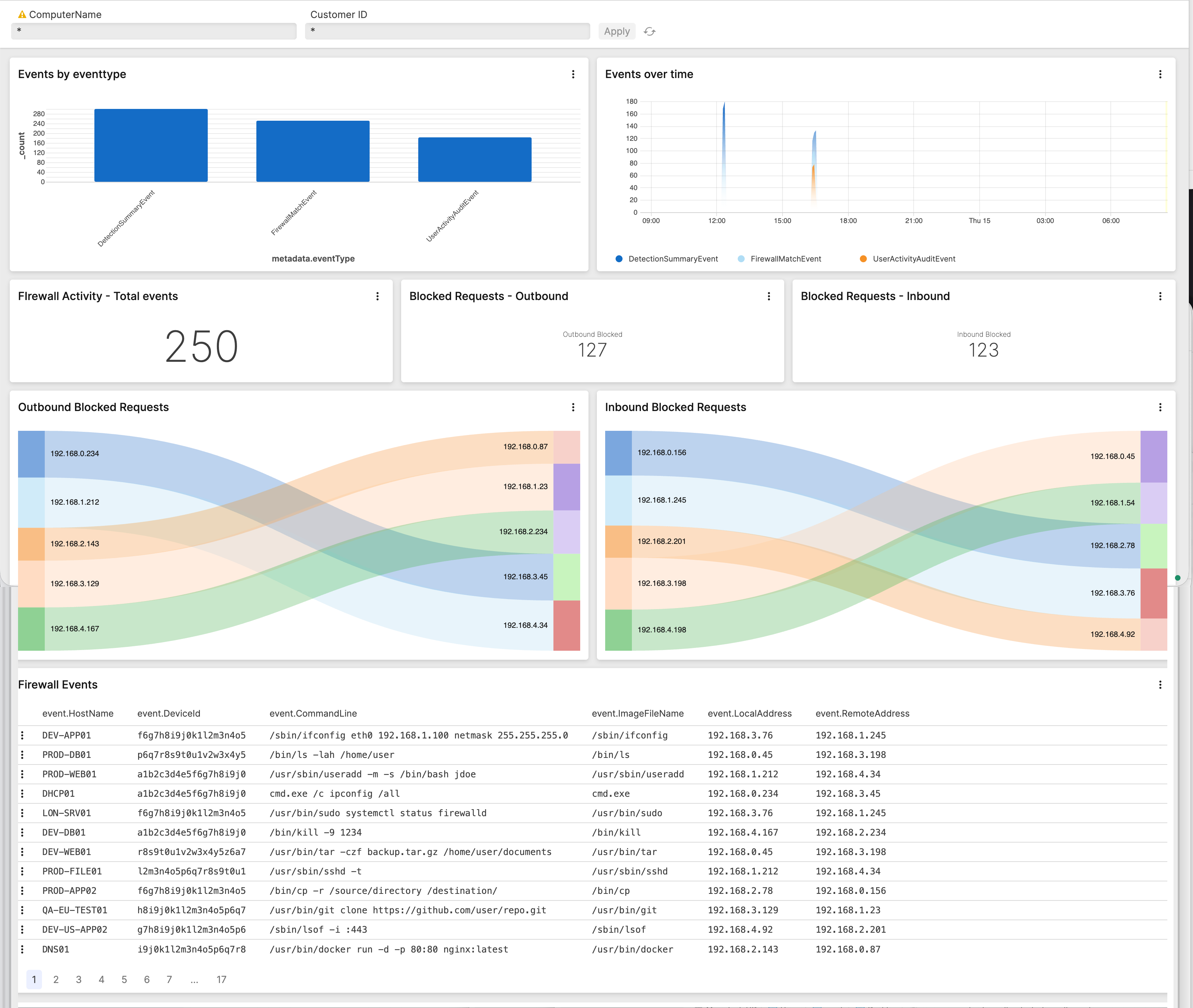The image size is (1193, 1008).
Task: Click the Customer ID input field
Action: point(448,32)
